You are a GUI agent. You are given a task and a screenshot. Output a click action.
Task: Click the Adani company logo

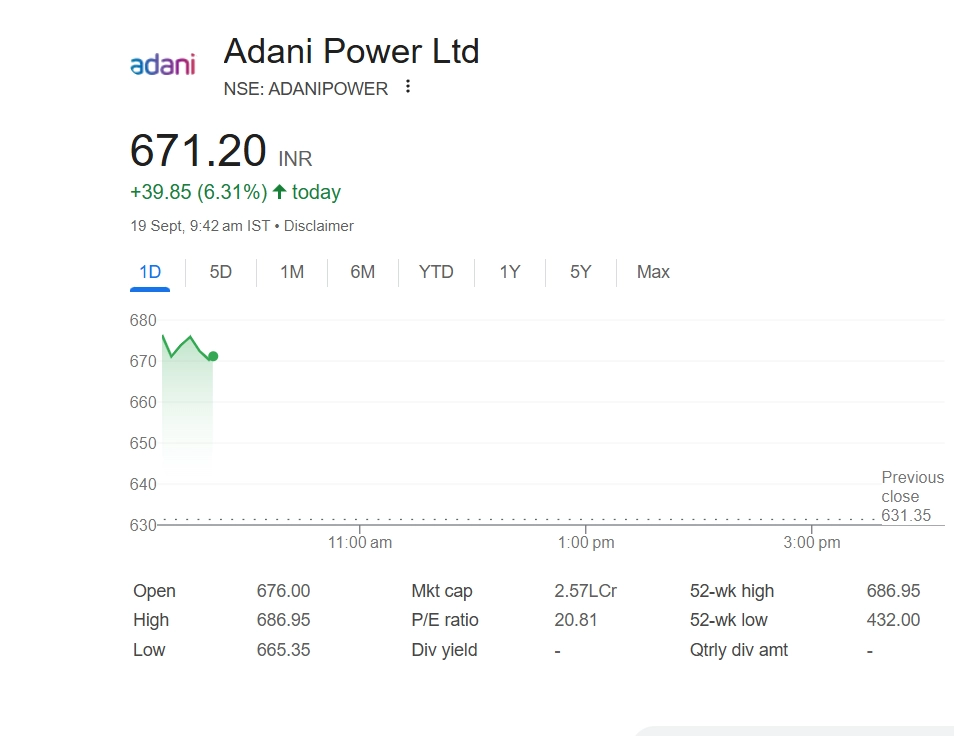[x=163, y=64]
